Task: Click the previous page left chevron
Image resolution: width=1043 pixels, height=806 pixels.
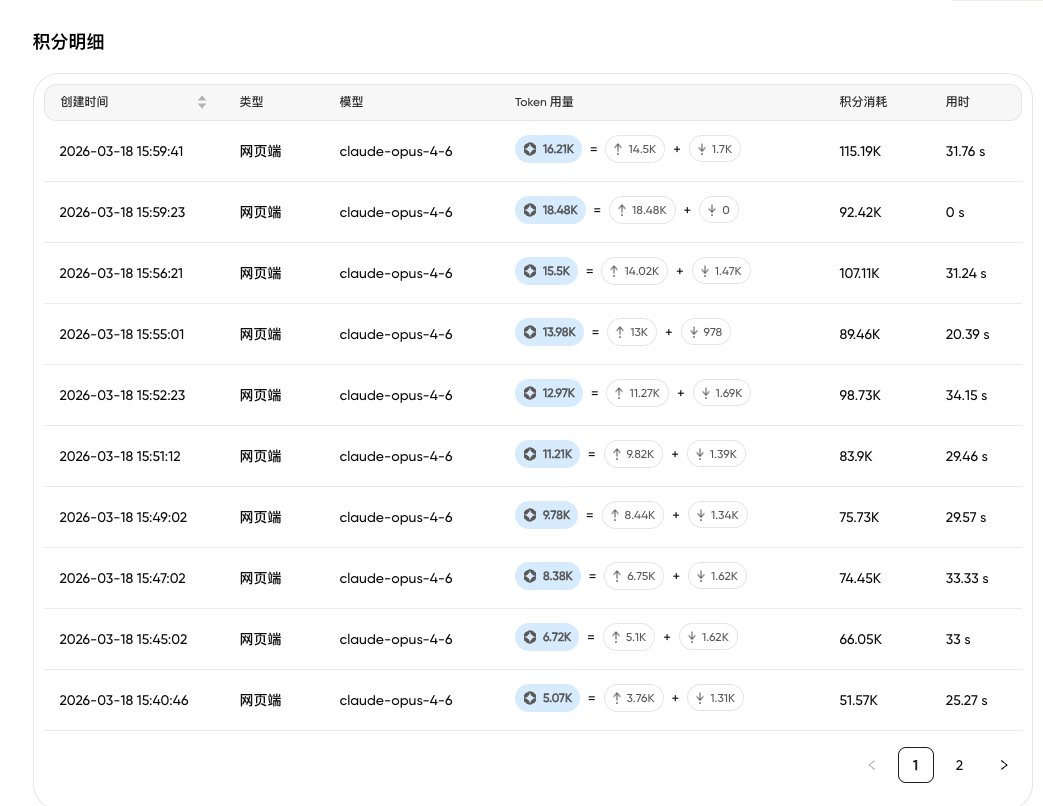Action: coord(871,765)
